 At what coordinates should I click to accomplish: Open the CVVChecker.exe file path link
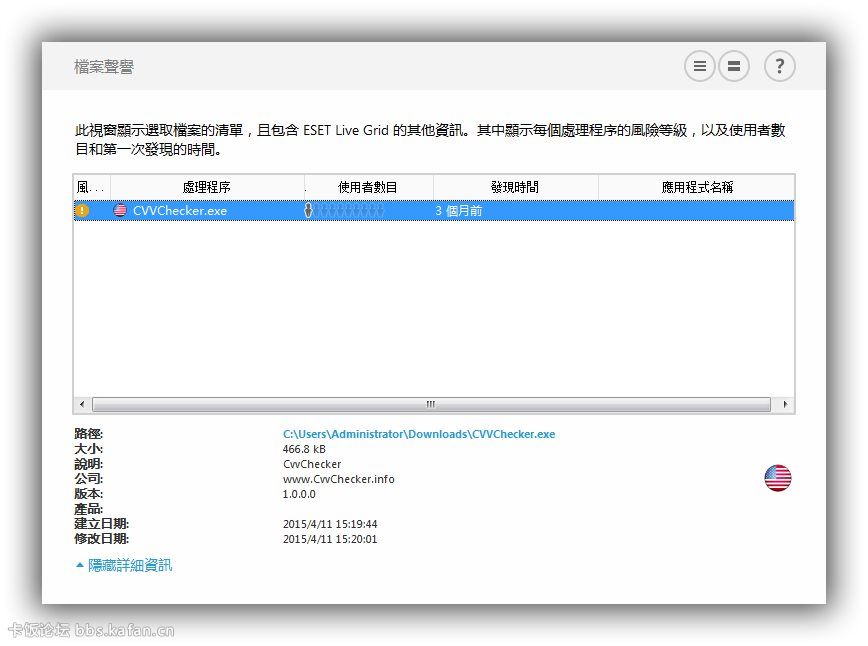click(x=419, y=434)
